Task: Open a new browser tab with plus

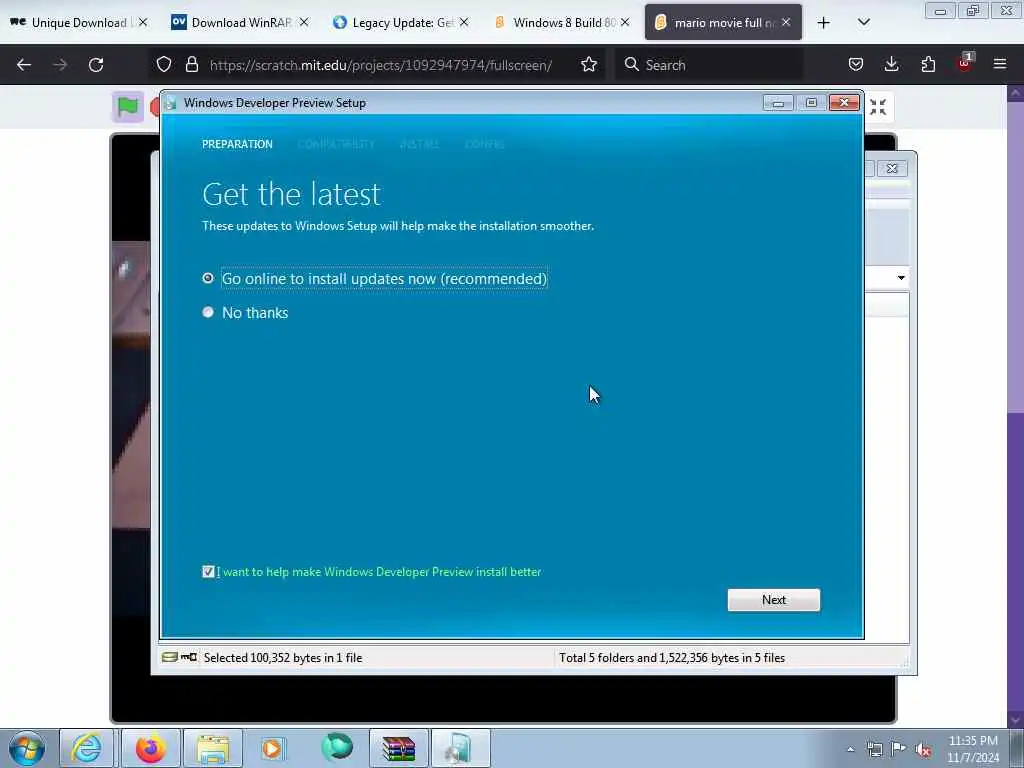Action: coord(824,23)
